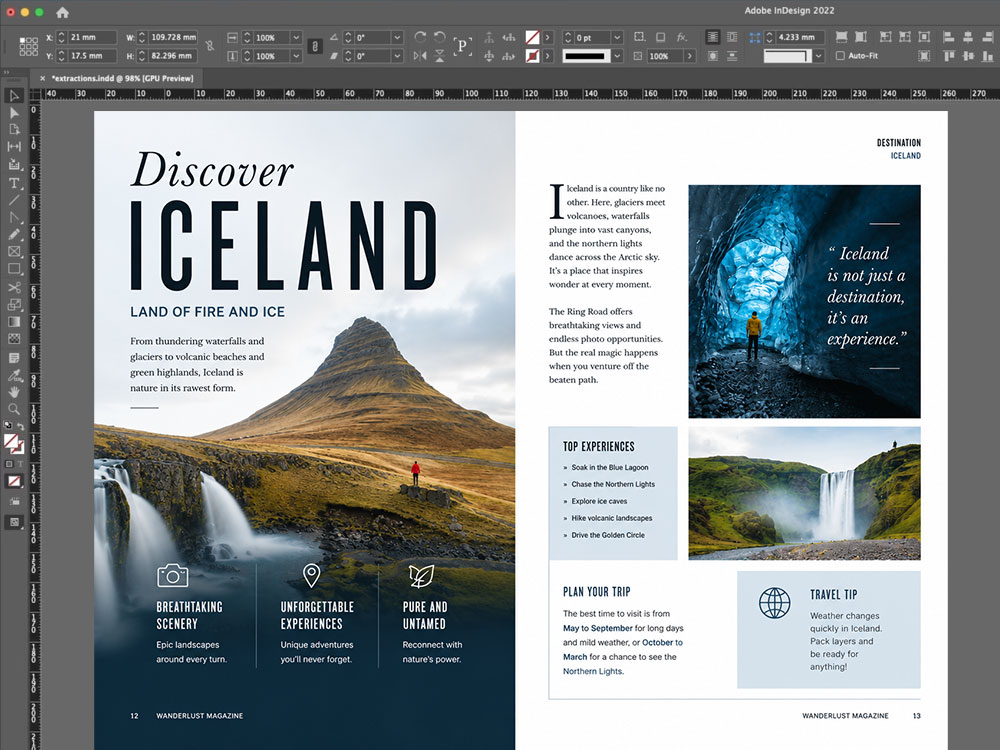Viewport: 1000px width, 750px height.
Task: Click the Height field 82.296 mm
Action: tap(172, 56)
